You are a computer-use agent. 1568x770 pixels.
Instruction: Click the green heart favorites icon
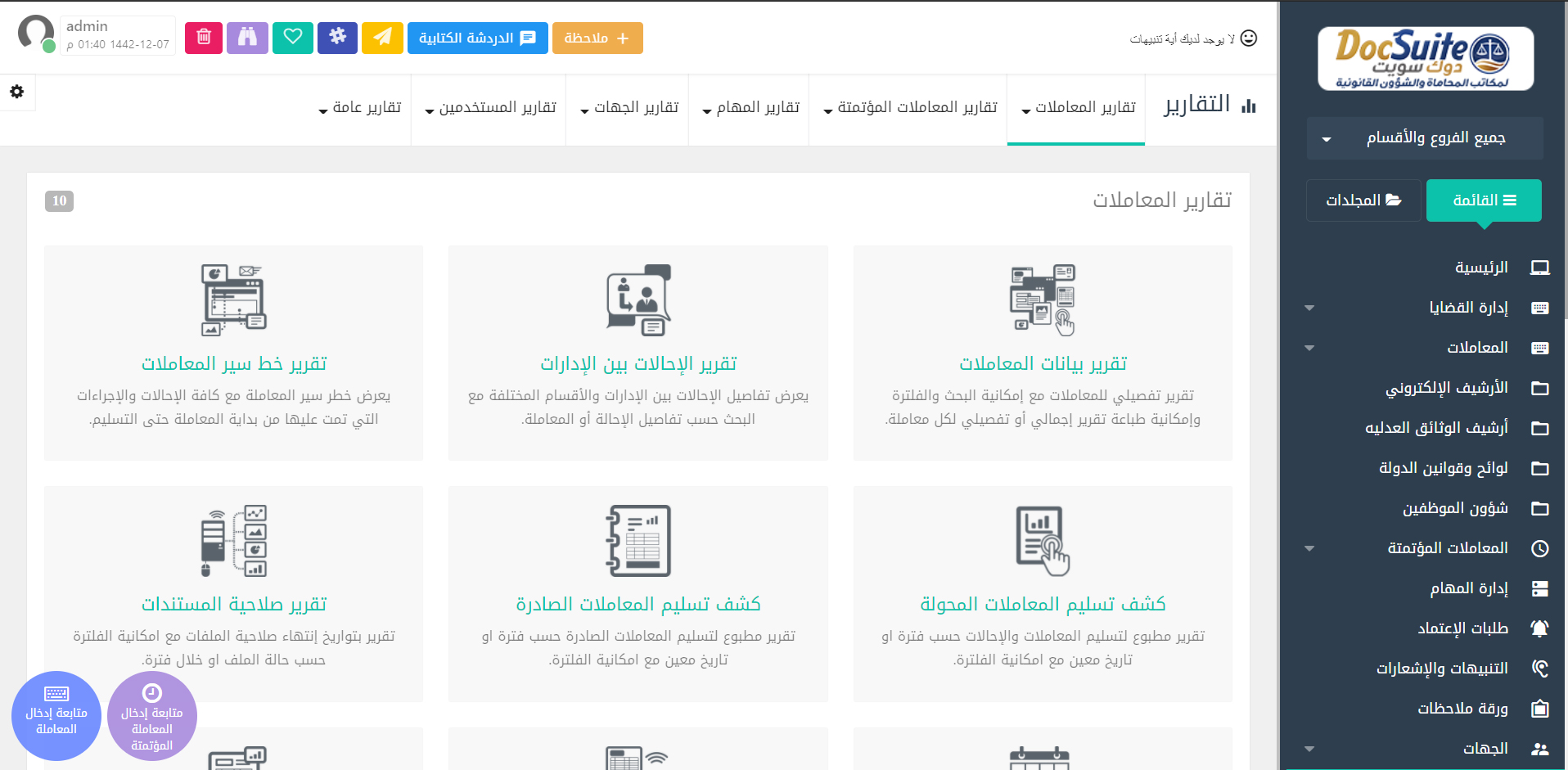293,38
